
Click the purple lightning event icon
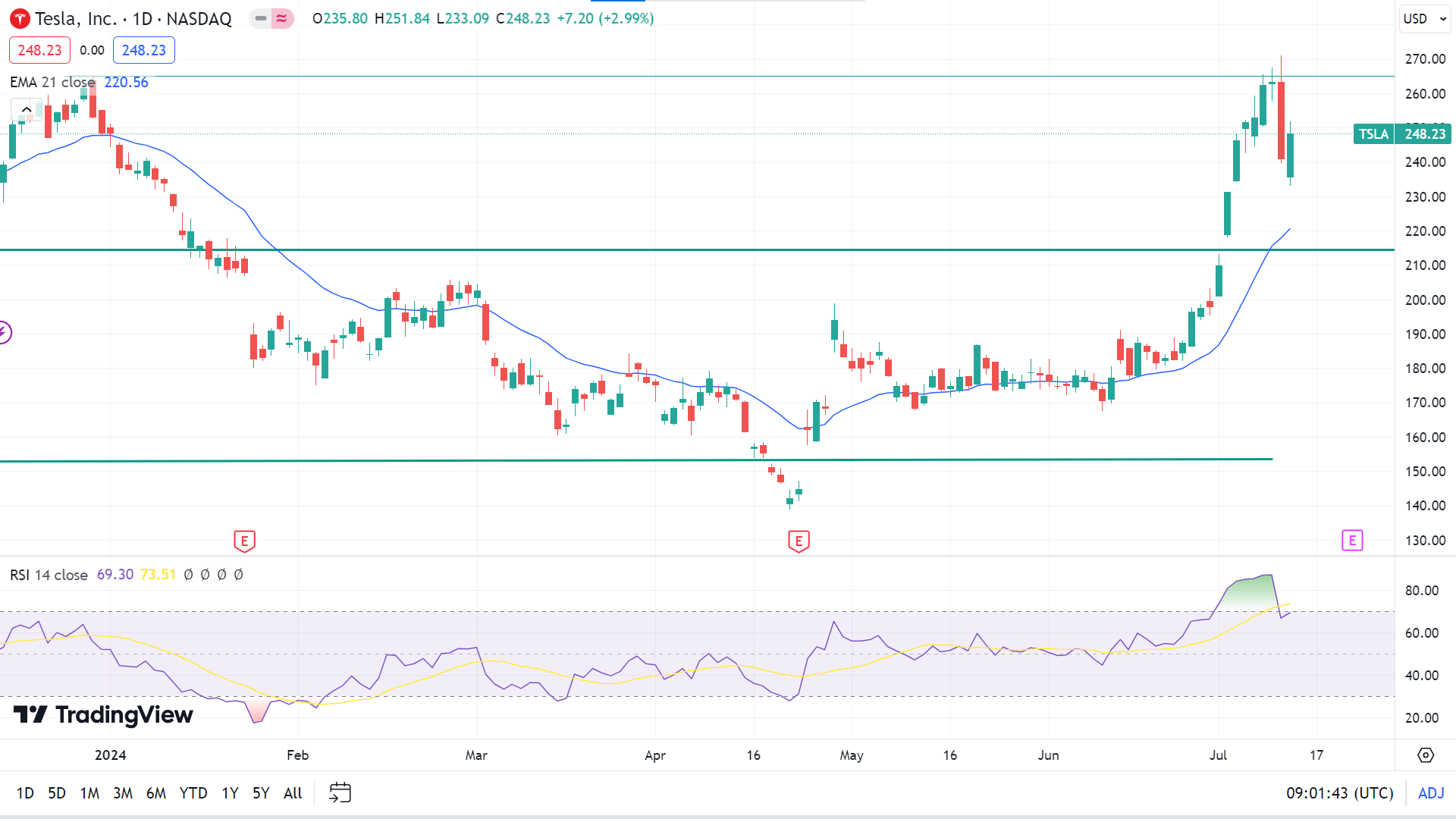coord(5,332)
